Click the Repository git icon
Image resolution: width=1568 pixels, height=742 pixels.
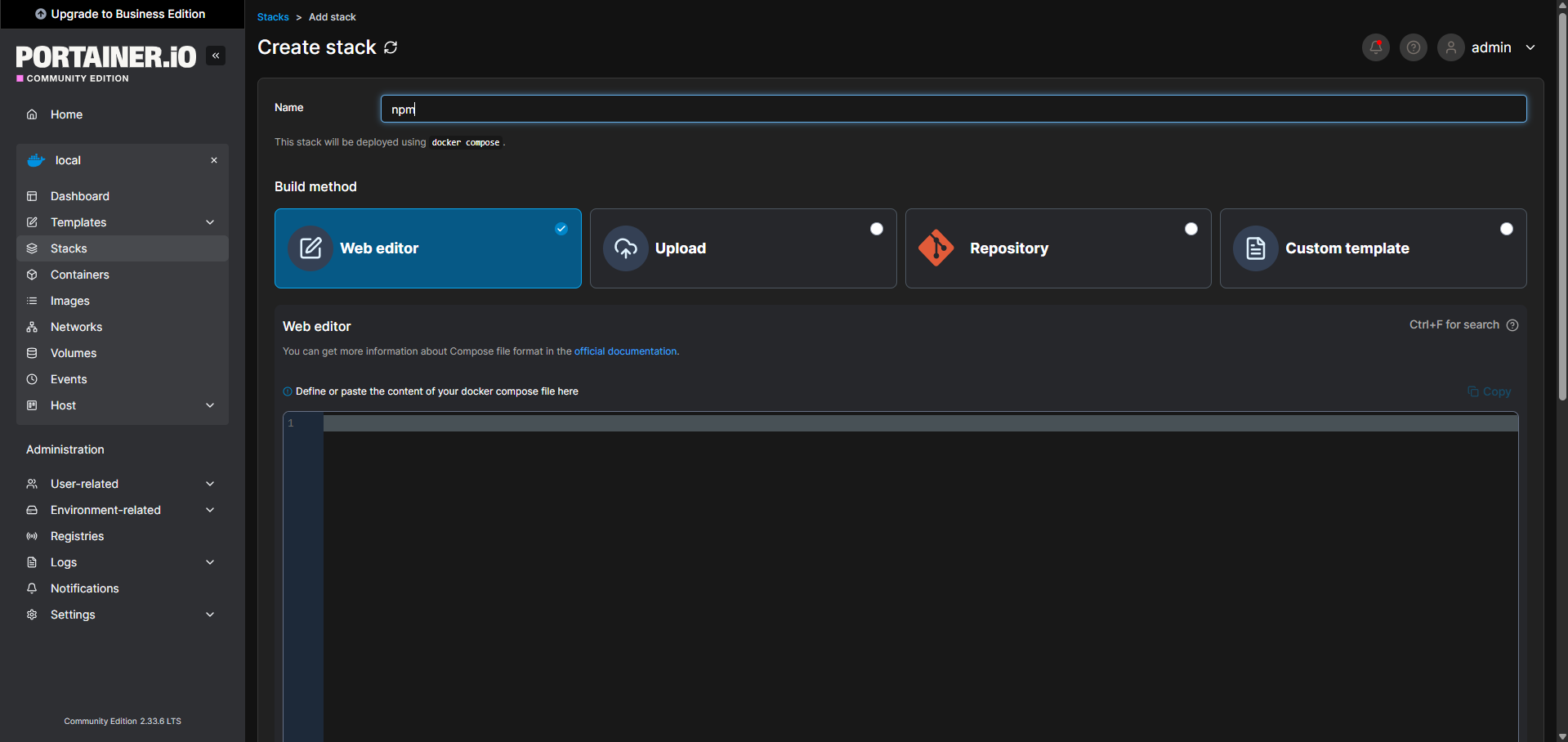click(x=936, y=248)
